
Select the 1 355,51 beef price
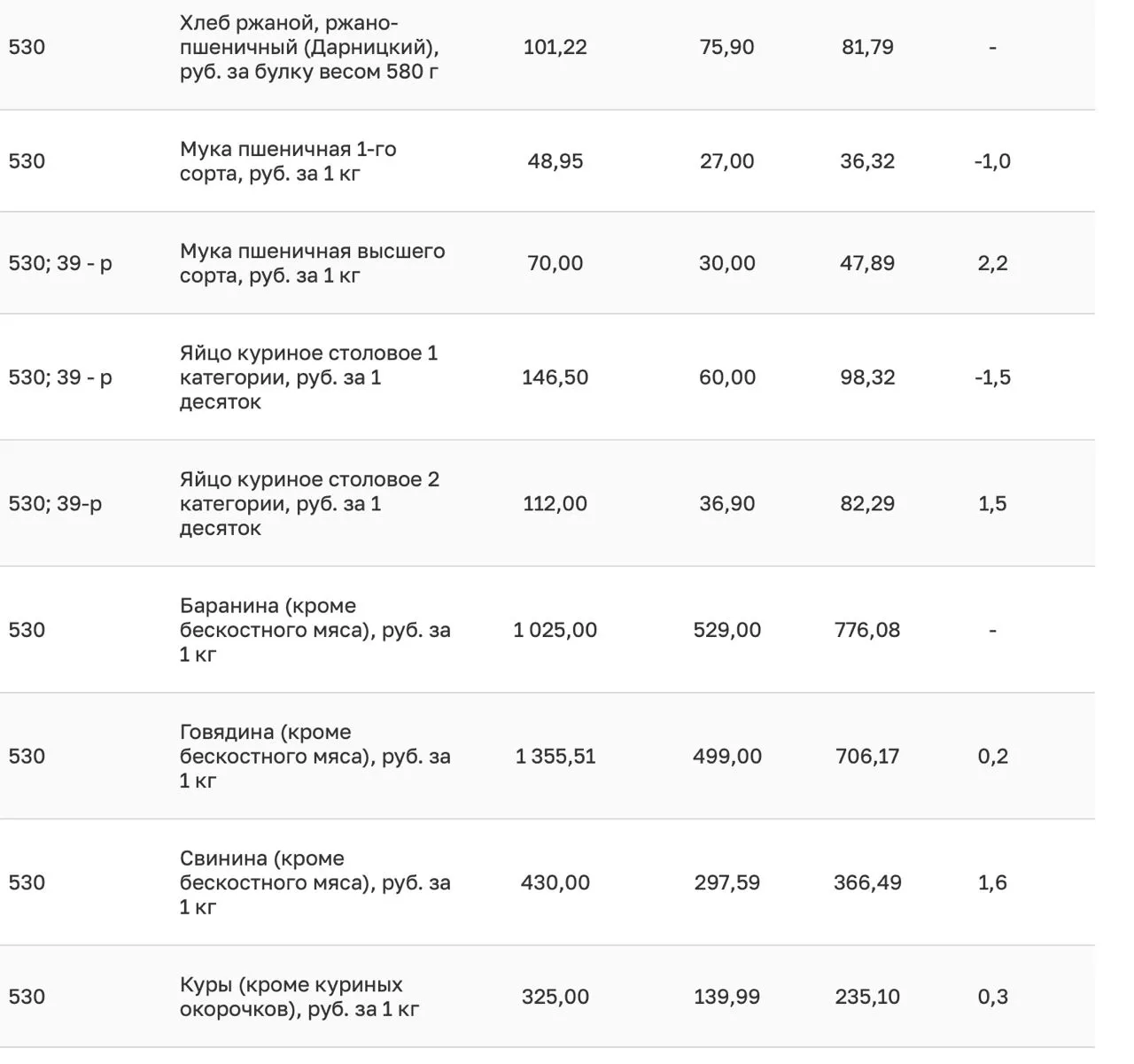pos(555,757)
